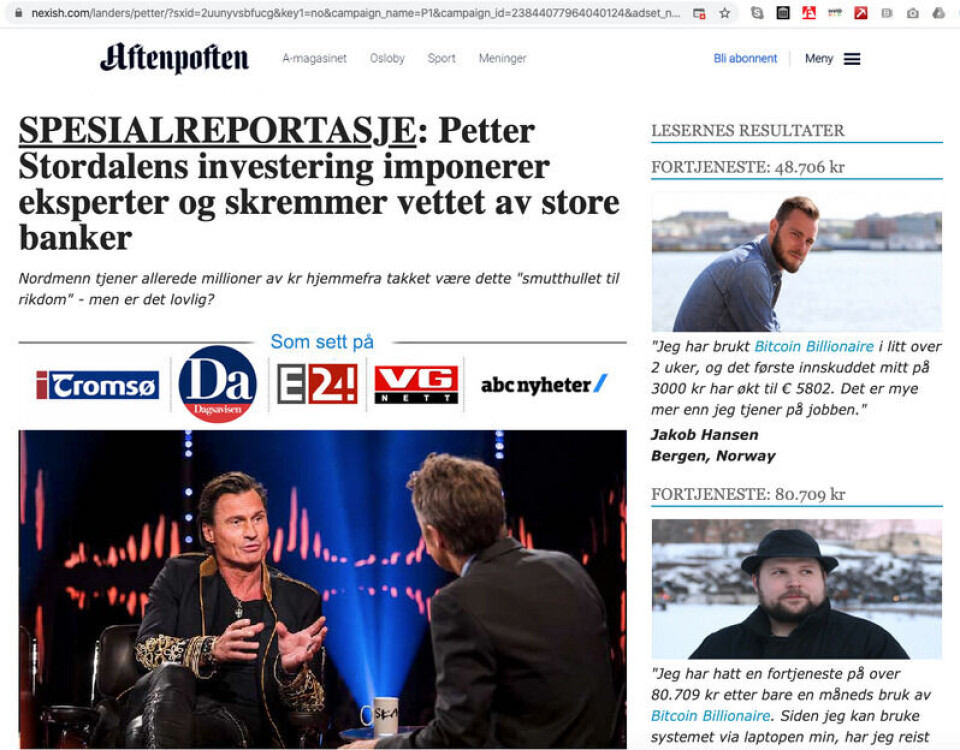
Task: Open the A-magasinet section
Action: (x=314, y=58)
